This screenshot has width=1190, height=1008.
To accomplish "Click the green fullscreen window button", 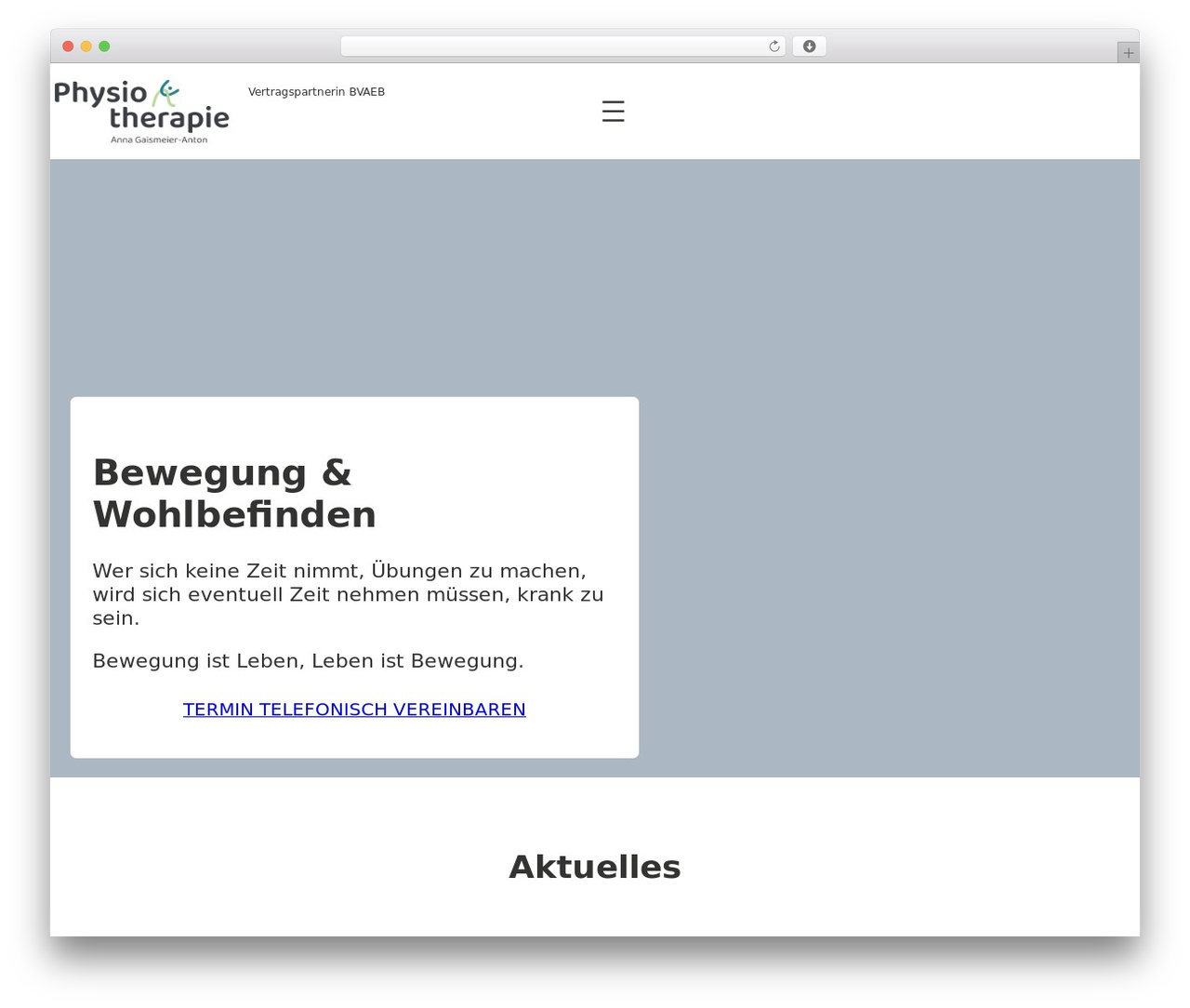I will [x=104, y=46].
